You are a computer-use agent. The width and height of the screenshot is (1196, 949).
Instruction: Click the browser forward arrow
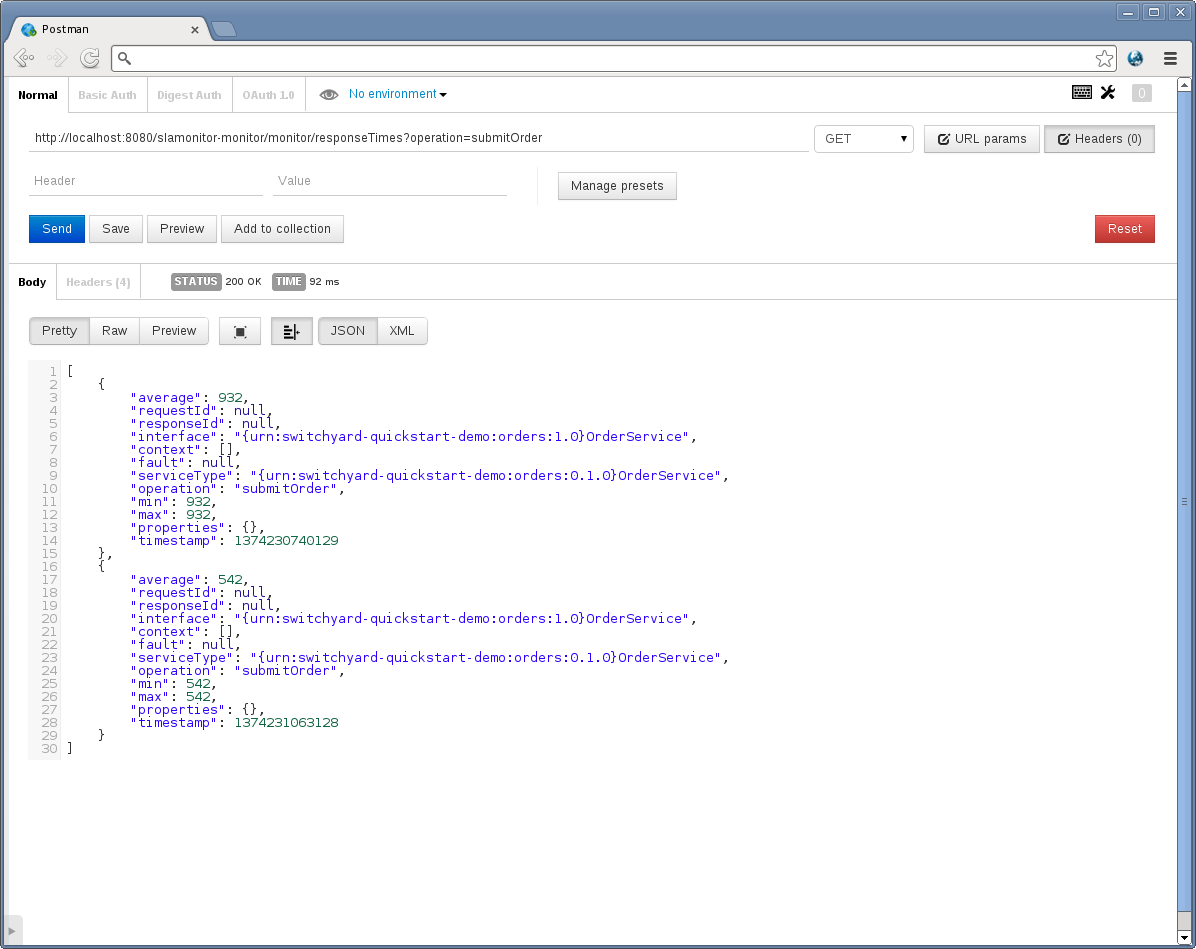(x=57, y=58)
